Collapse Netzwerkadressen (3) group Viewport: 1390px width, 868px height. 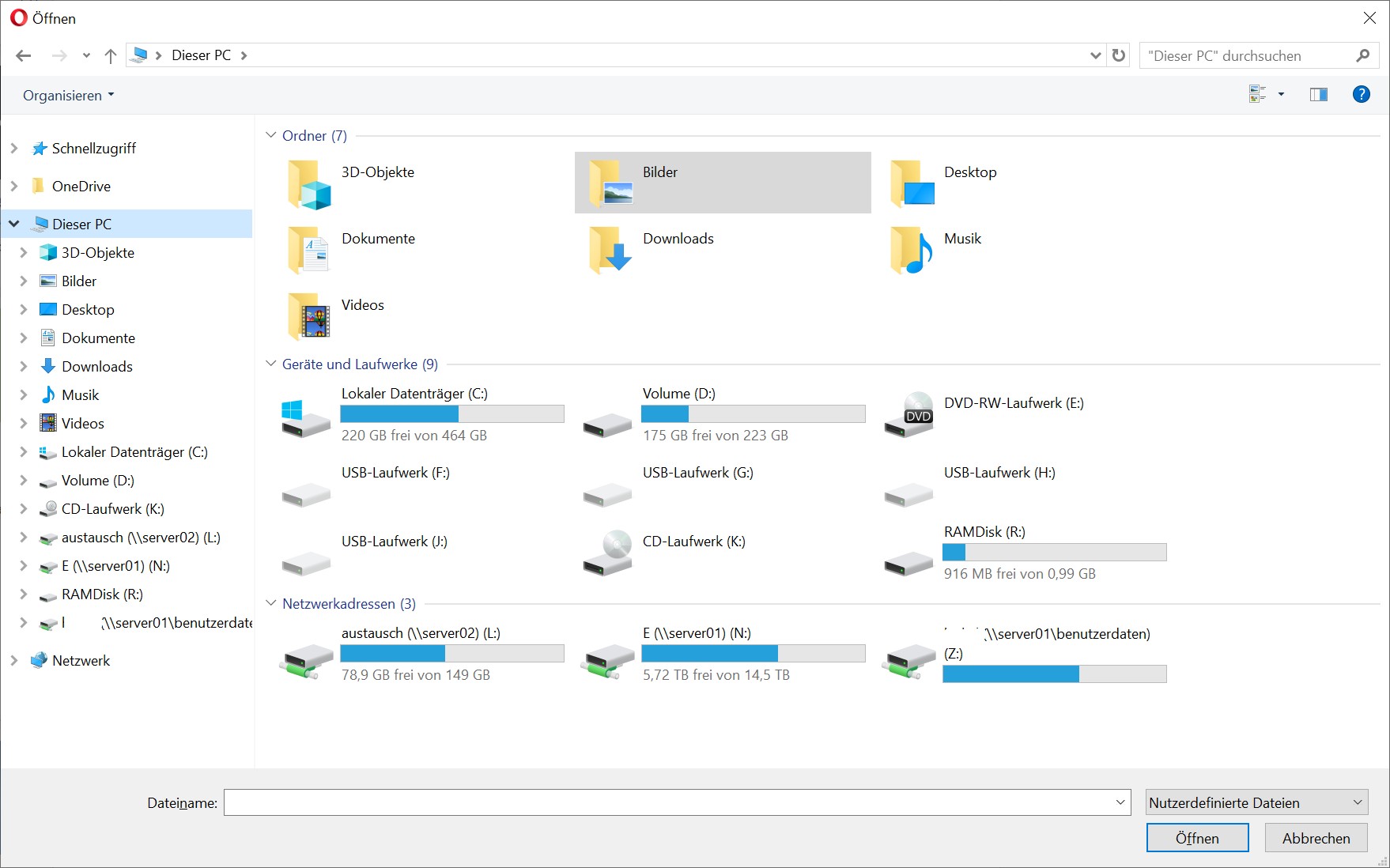271,603
